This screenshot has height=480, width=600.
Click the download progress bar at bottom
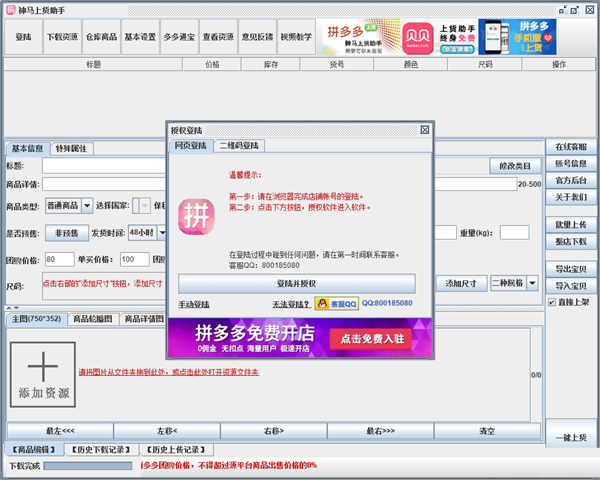[87, 466]
